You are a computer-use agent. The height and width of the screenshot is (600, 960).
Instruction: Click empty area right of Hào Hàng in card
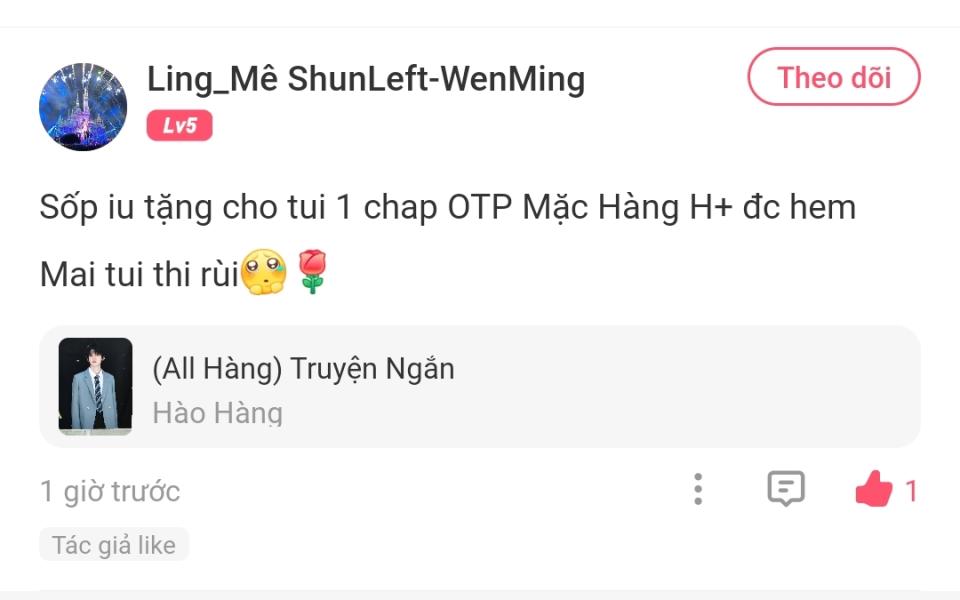coord(600,413)
